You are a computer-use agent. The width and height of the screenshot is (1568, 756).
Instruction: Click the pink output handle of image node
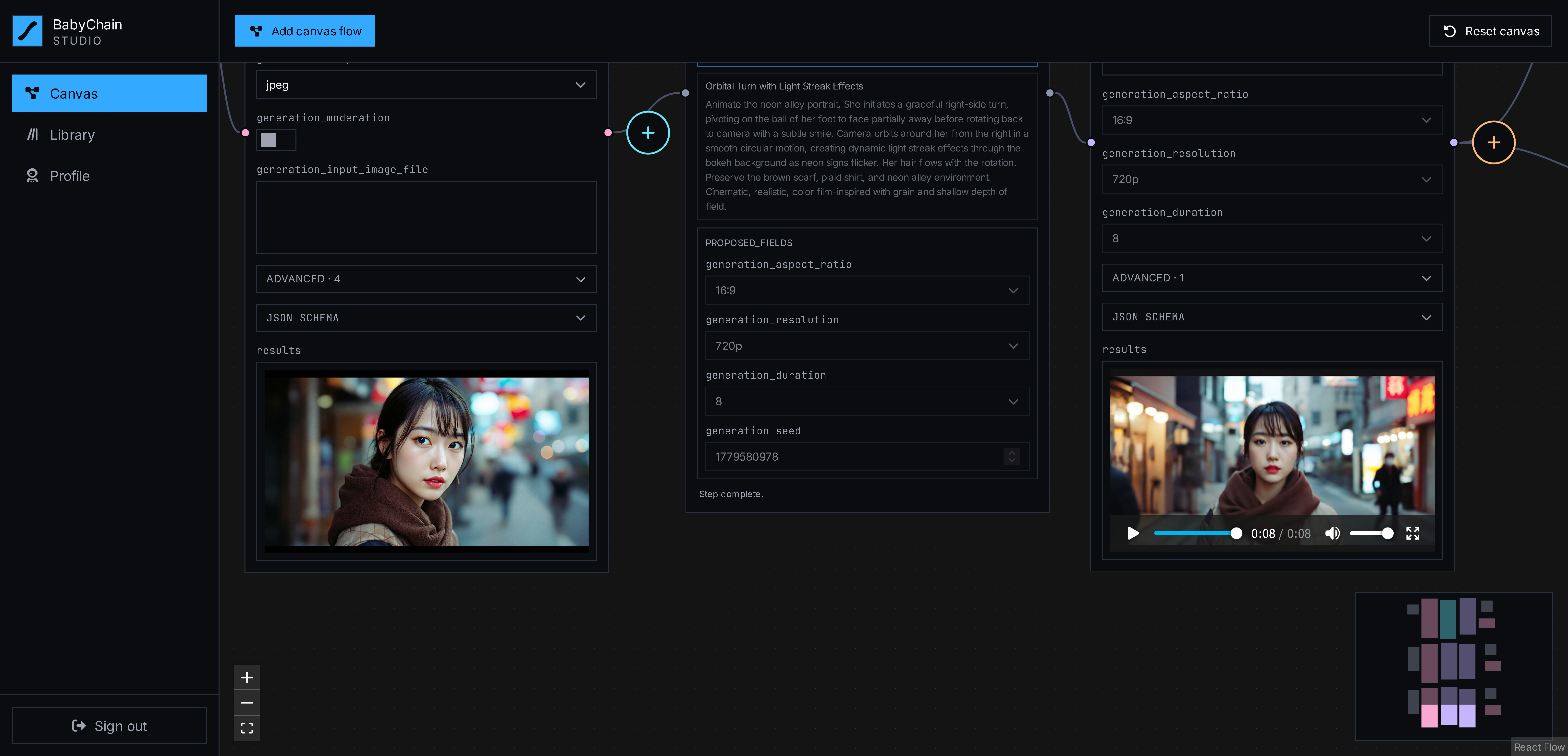[x=608, y=133]
